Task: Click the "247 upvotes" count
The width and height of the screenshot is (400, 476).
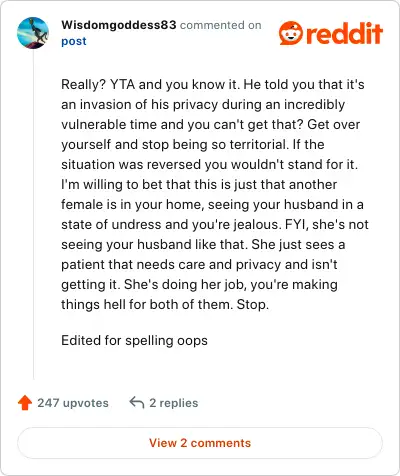Action: [73, 403]
